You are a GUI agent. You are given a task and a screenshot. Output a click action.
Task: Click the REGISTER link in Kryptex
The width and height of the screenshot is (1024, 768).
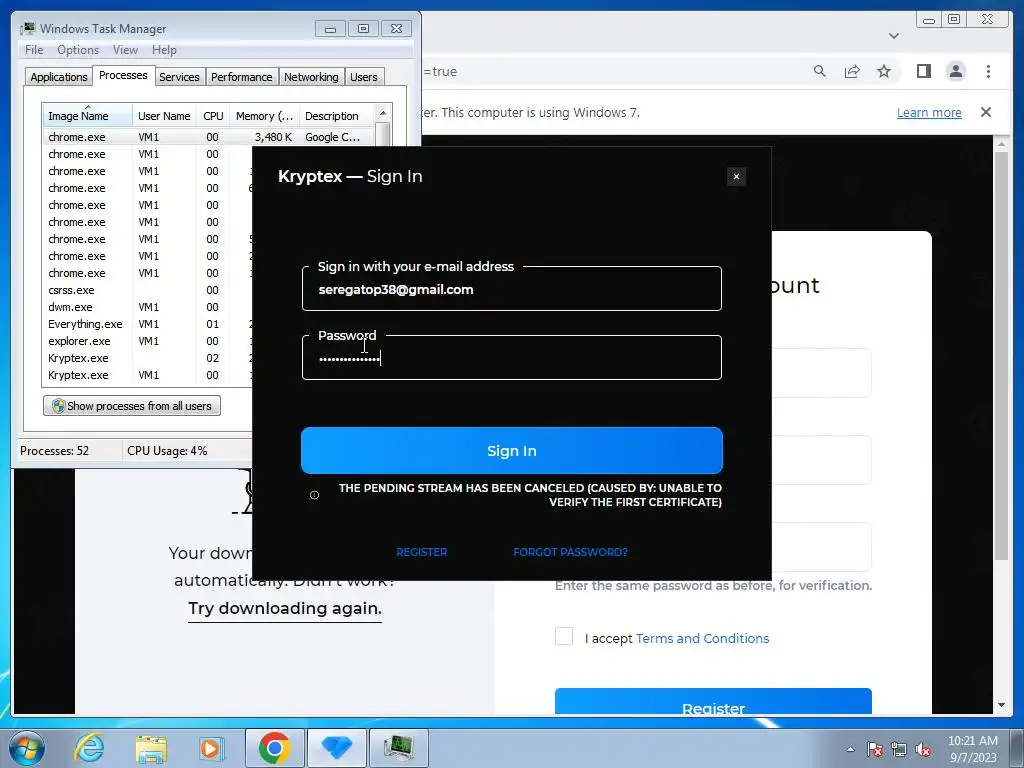(422, 552)
